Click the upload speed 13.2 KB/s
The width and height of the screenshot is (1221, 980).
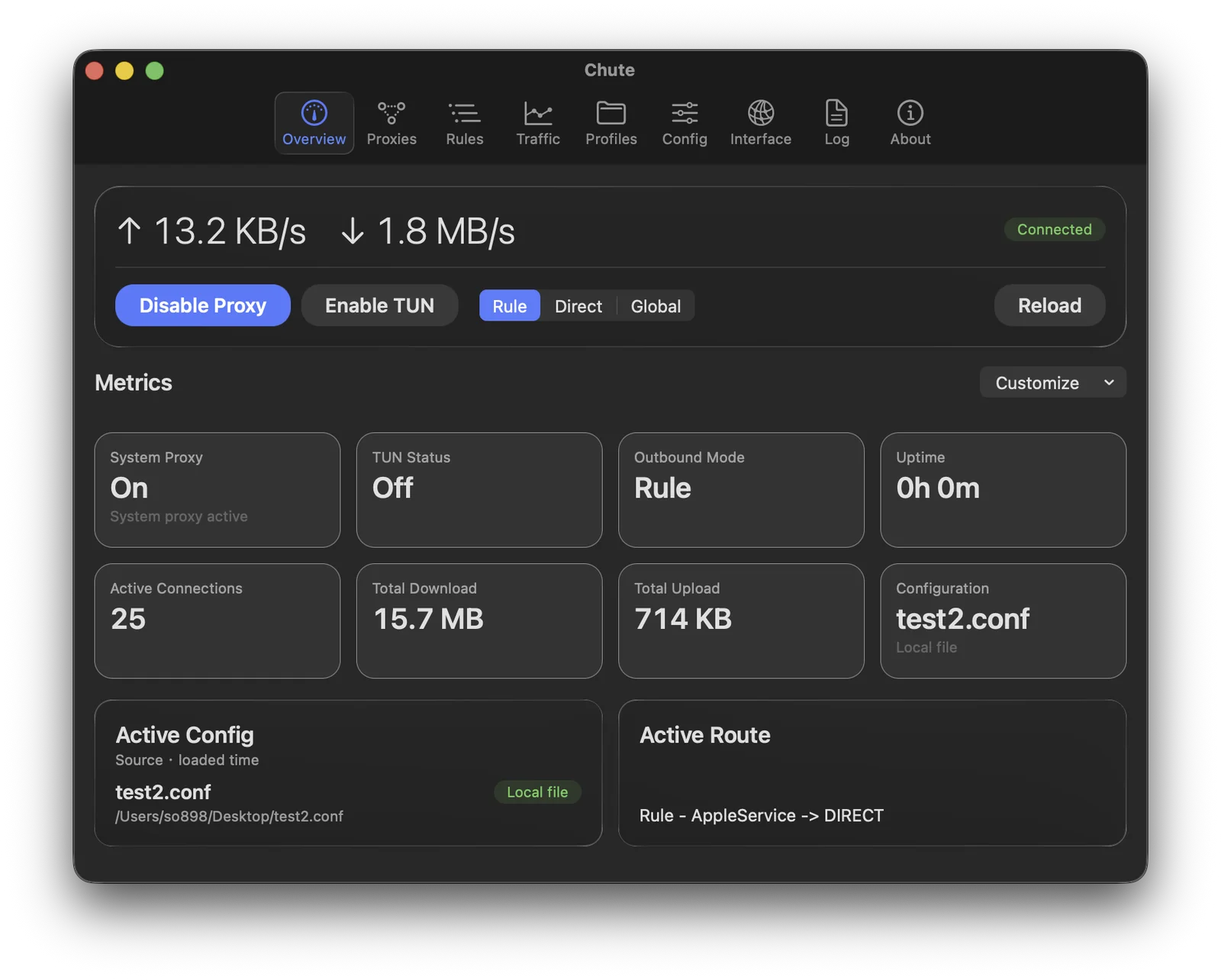point(212,230)
